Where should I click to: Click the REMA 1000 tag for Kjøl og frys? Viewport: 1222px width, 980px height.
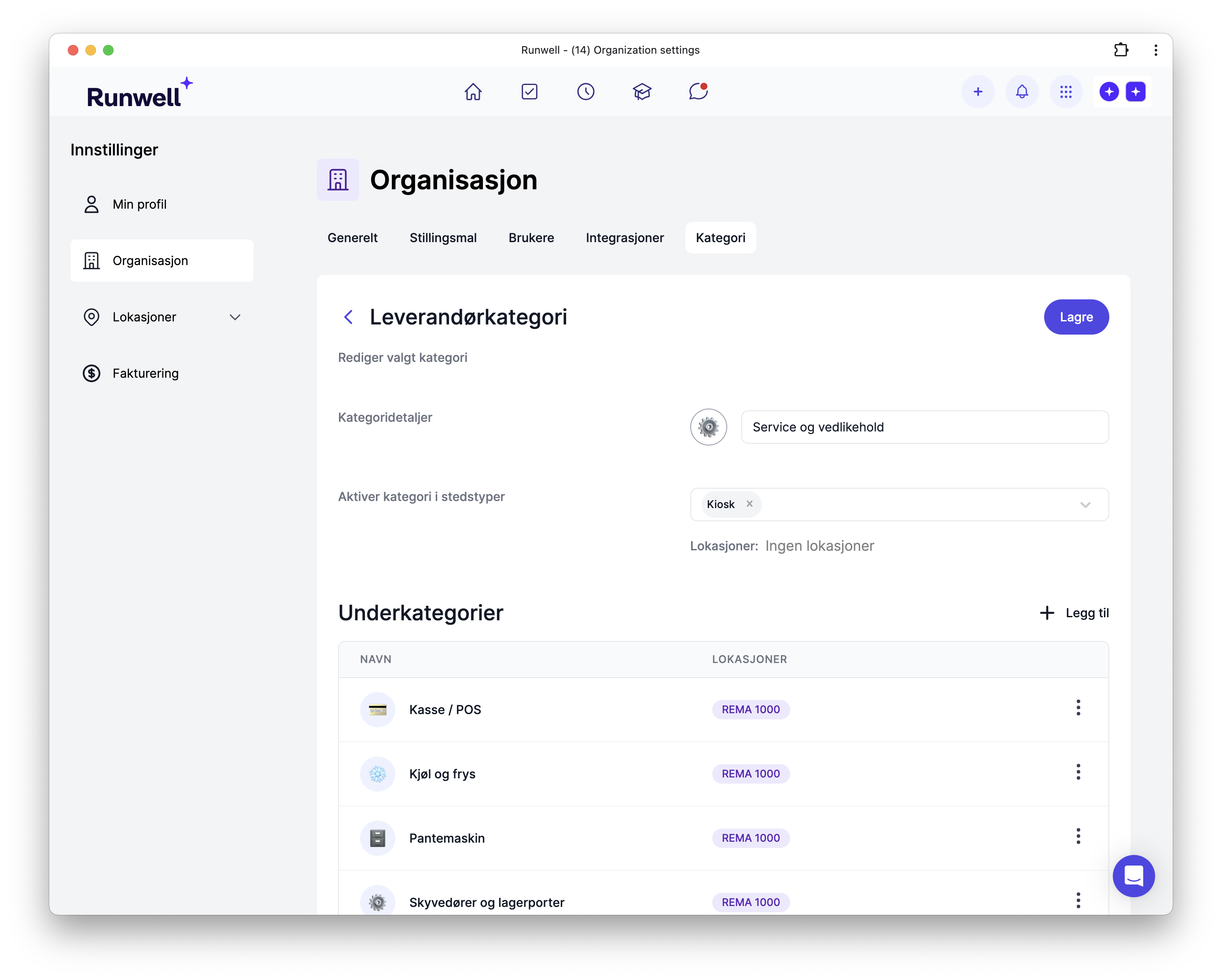(x=751, y=774)
